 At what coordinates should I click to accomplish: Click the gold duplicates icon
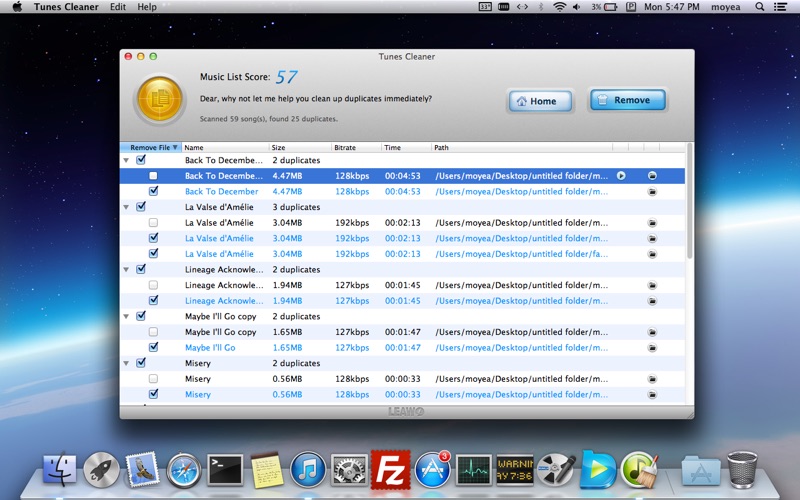click(160, 99)
